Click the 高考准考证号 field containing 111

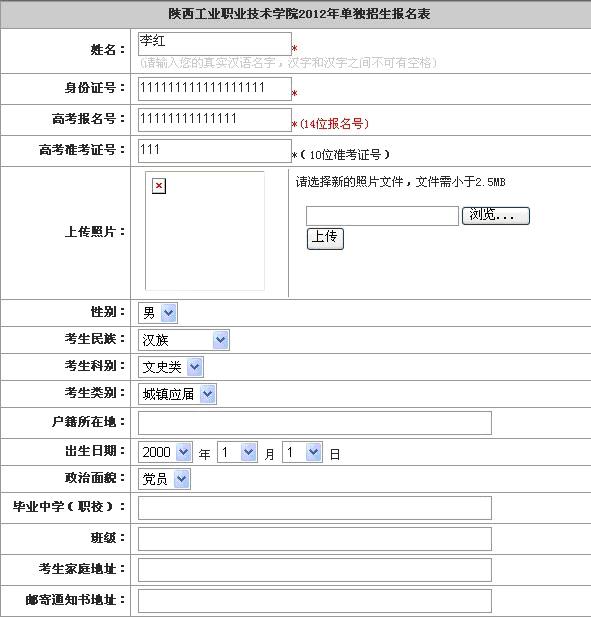(x=215, y=151)
